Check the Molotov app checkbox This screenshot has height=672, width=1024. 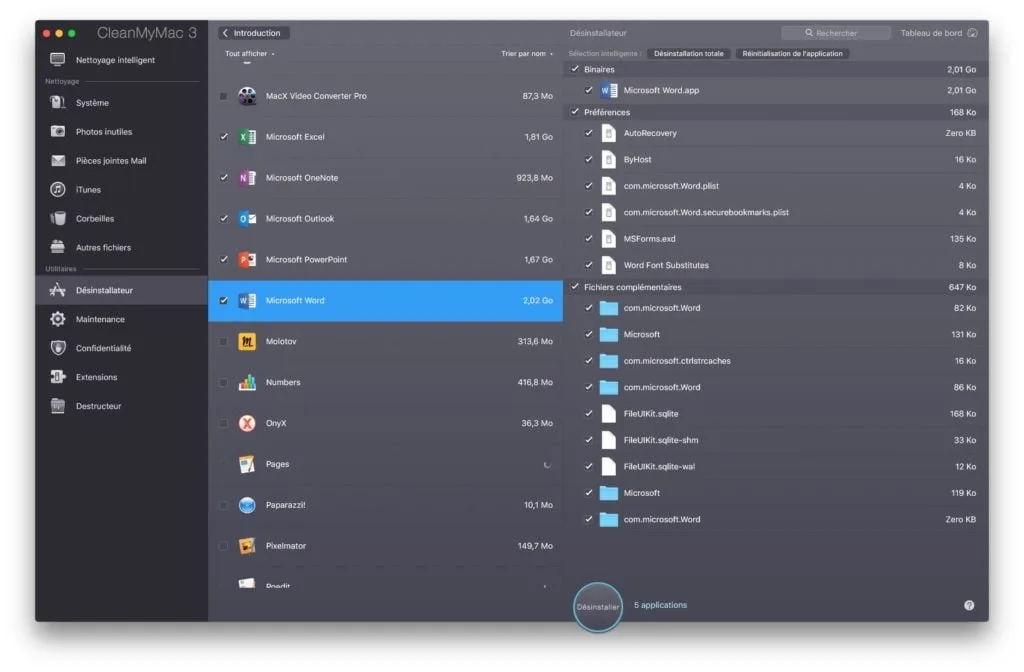pos(224,341)
